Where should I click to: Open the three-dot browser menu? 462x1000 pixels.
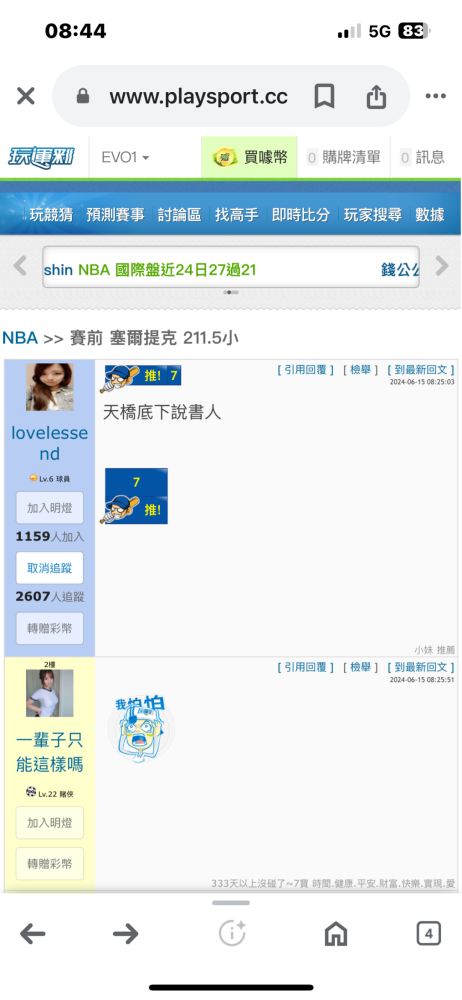pyautogui.click(x=435, y=96)
